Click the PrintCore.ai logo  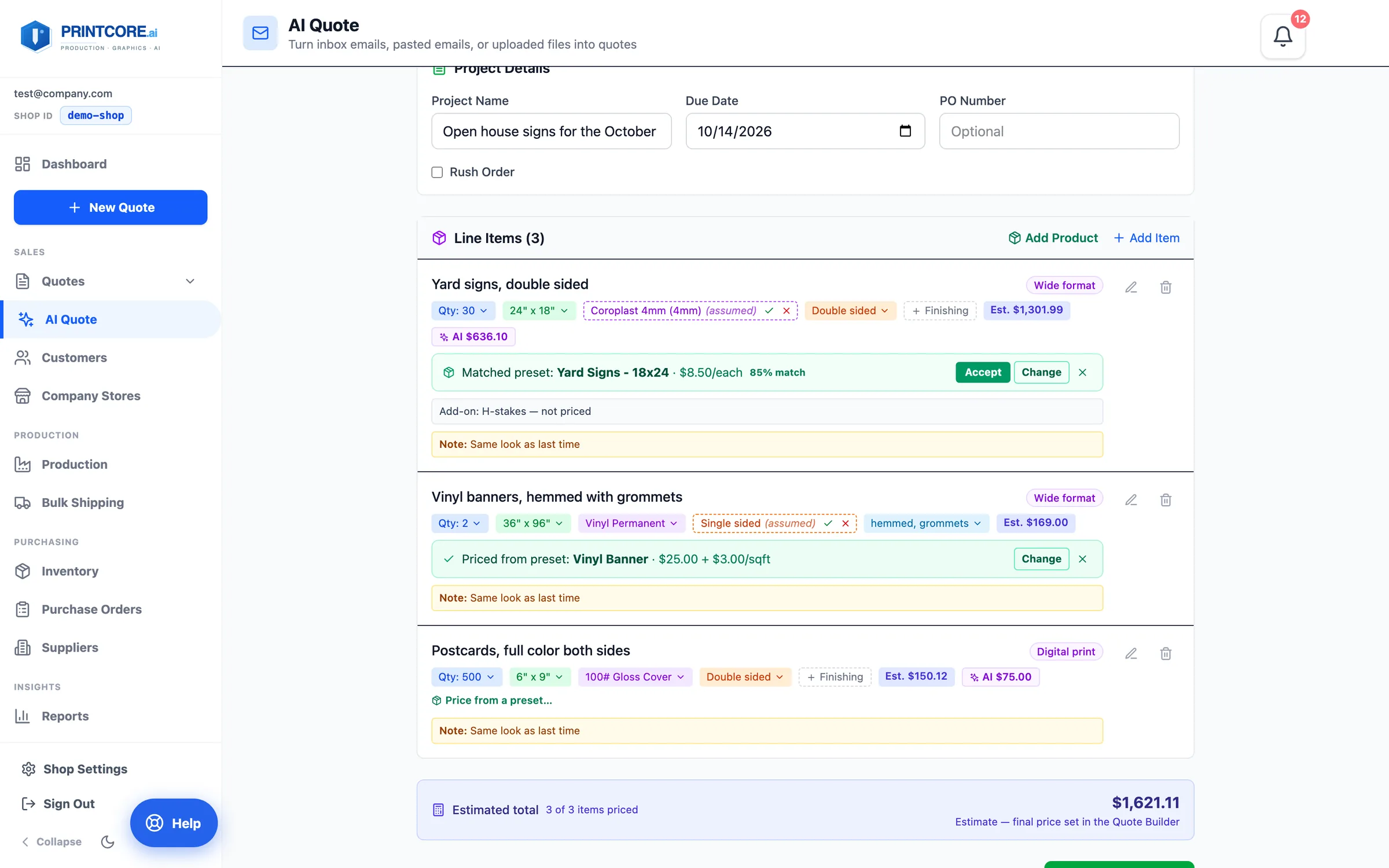point(90,36)
